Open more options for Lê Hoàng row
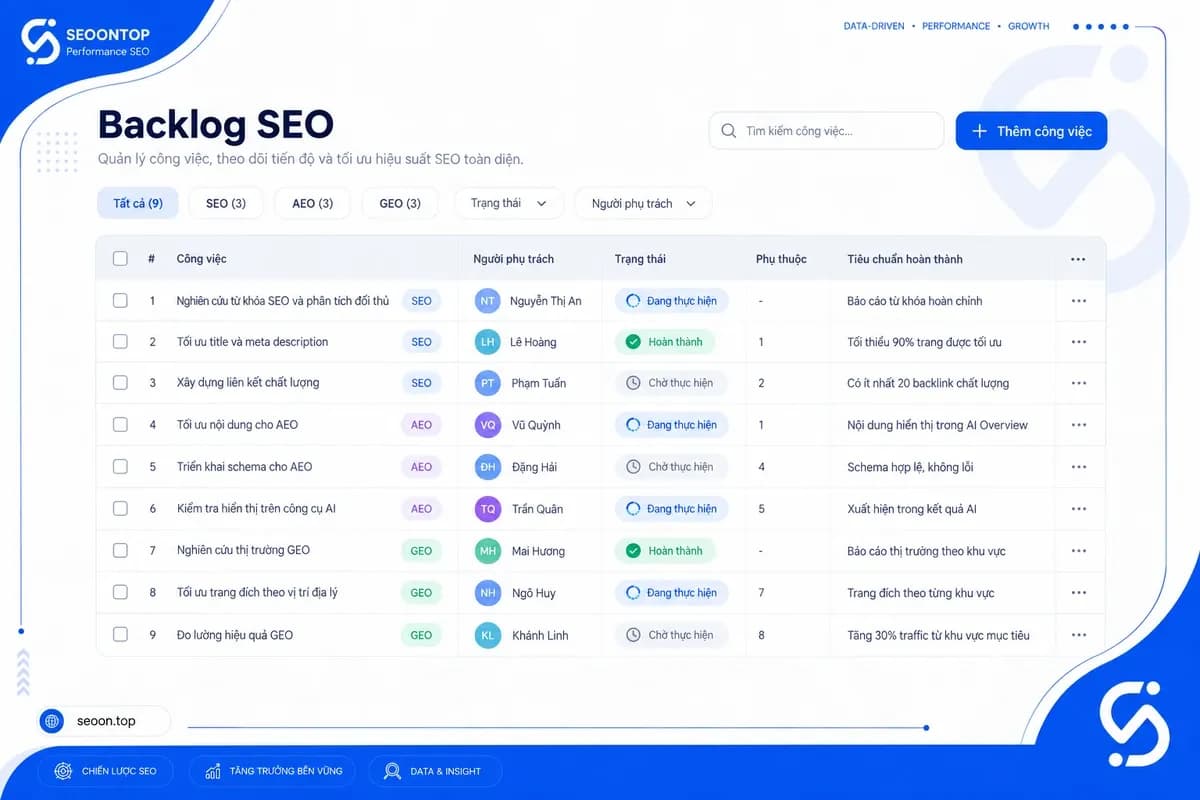The height and width of the screenshot is (800, 1200). point(1078,342)
